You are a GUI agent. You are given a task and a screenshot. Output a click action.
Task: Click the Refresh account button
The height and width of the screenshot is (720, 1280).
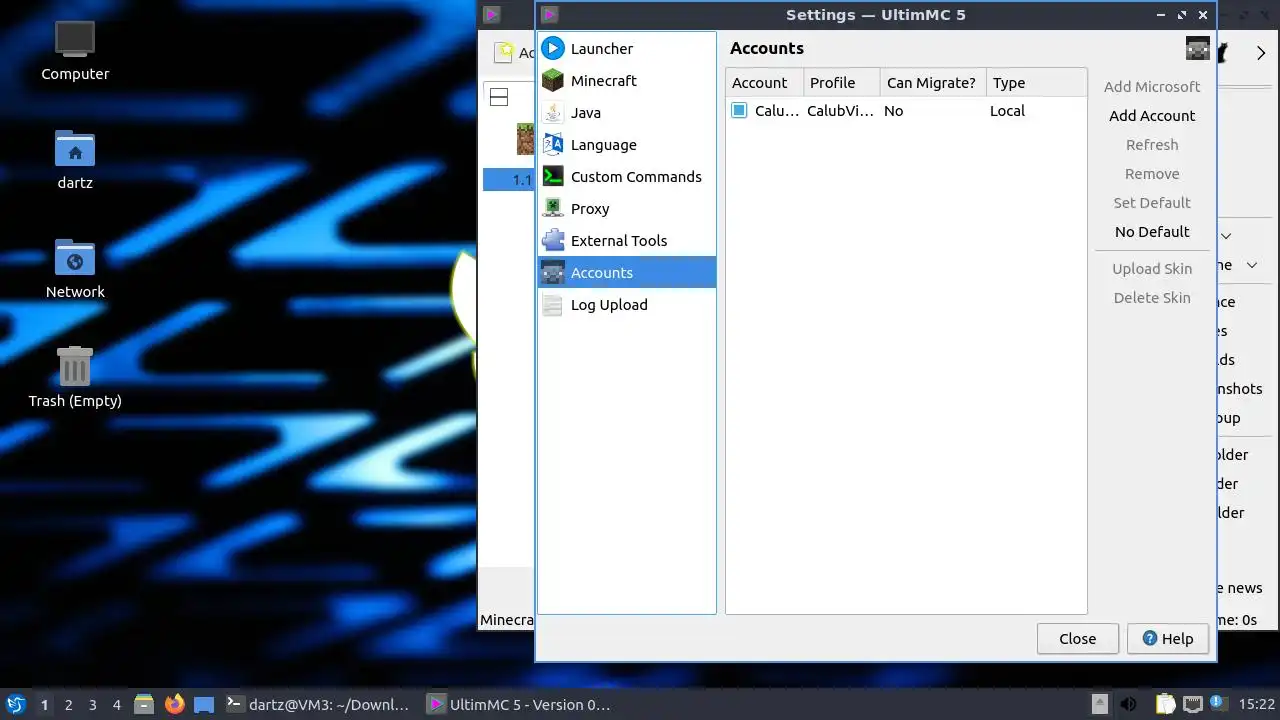1152,145
